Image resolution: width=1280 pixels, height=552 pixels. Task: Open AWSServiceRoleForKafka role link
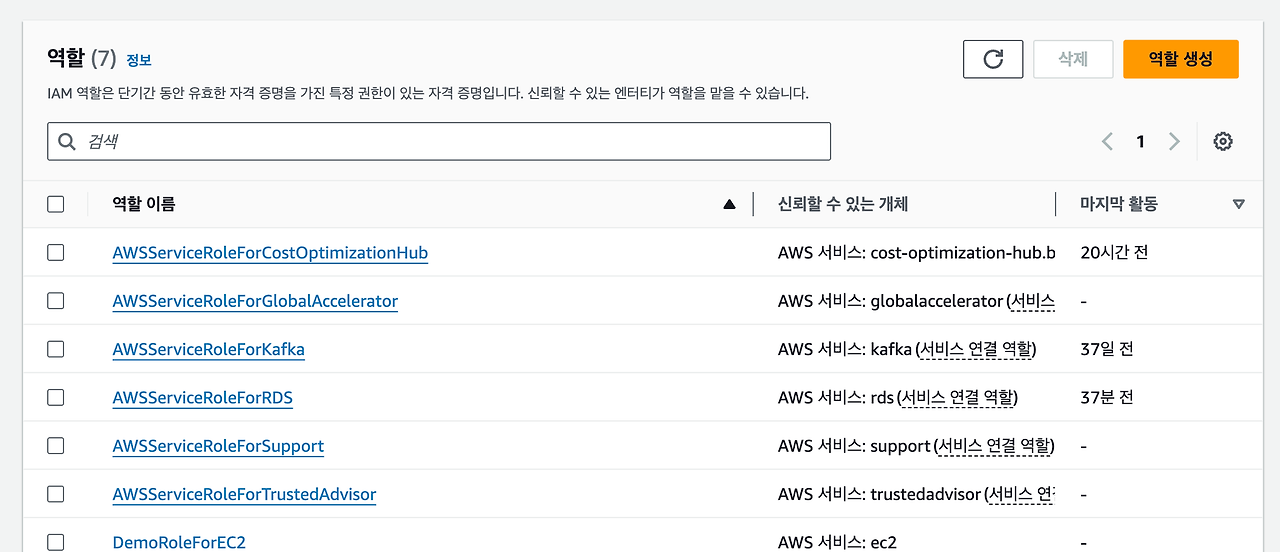[x=209, y=349]
